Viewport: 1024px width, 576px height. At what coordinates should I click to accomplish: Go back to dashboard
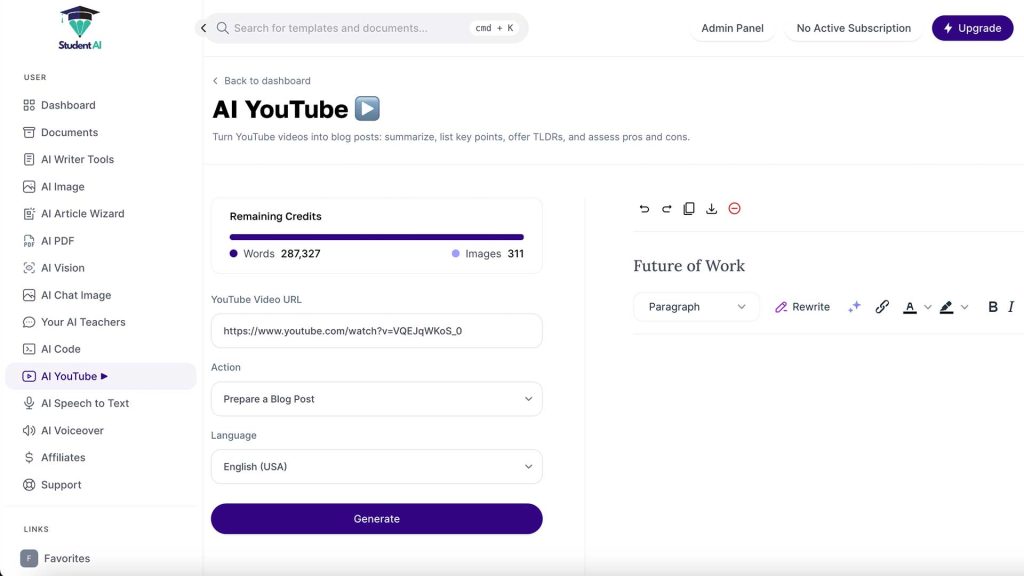pos(261,80)
